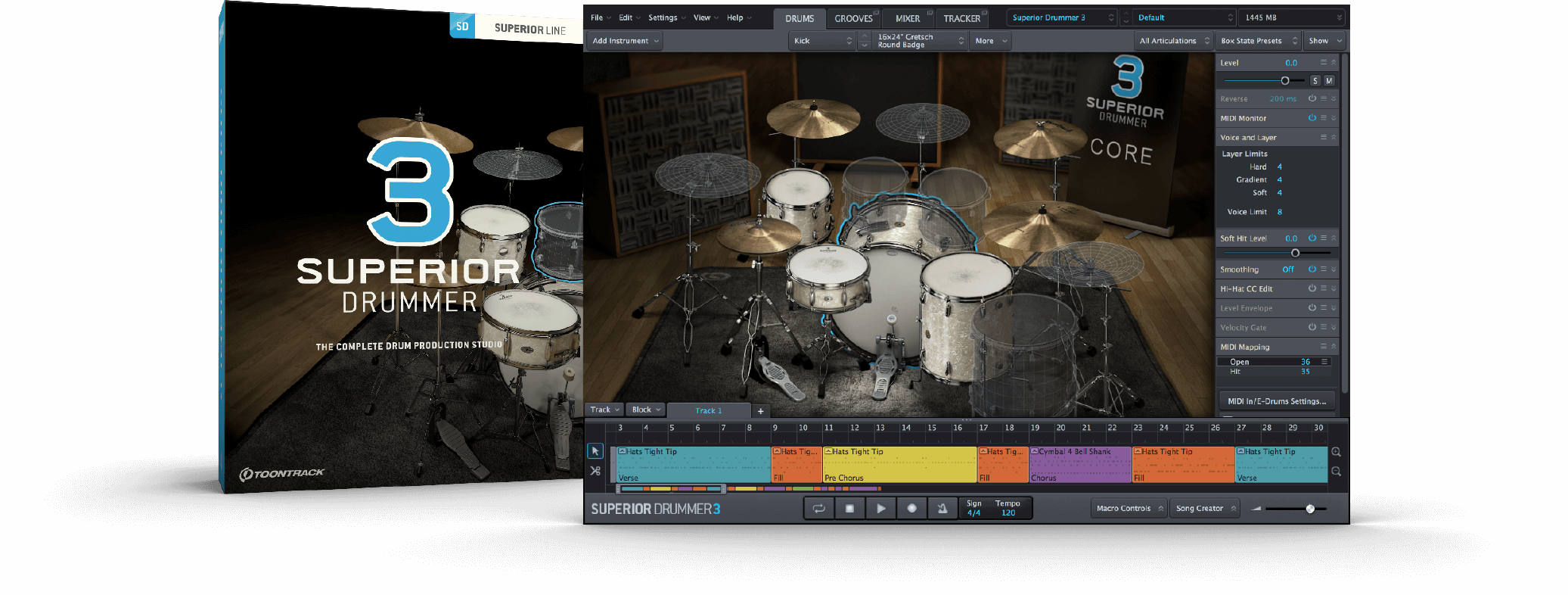
Task: Open the Box State Presets dropdown
Action: coord(1259,41)
